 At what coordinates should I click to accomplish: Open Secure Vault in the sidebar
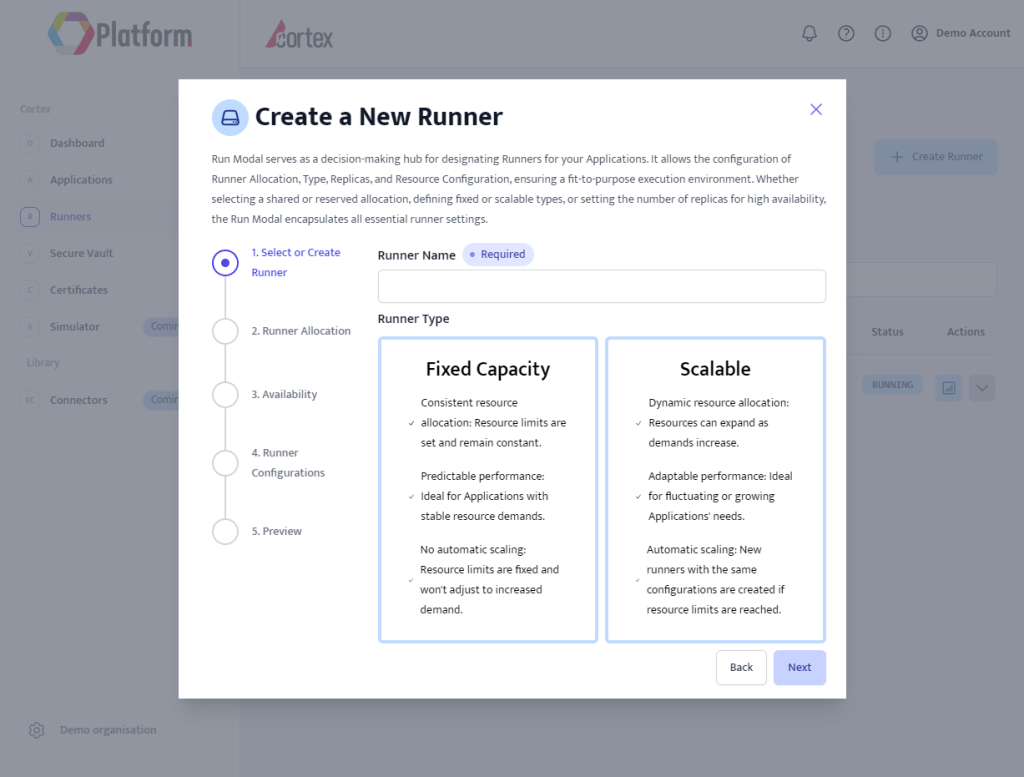pyautogui.click(x=81, y=253)
